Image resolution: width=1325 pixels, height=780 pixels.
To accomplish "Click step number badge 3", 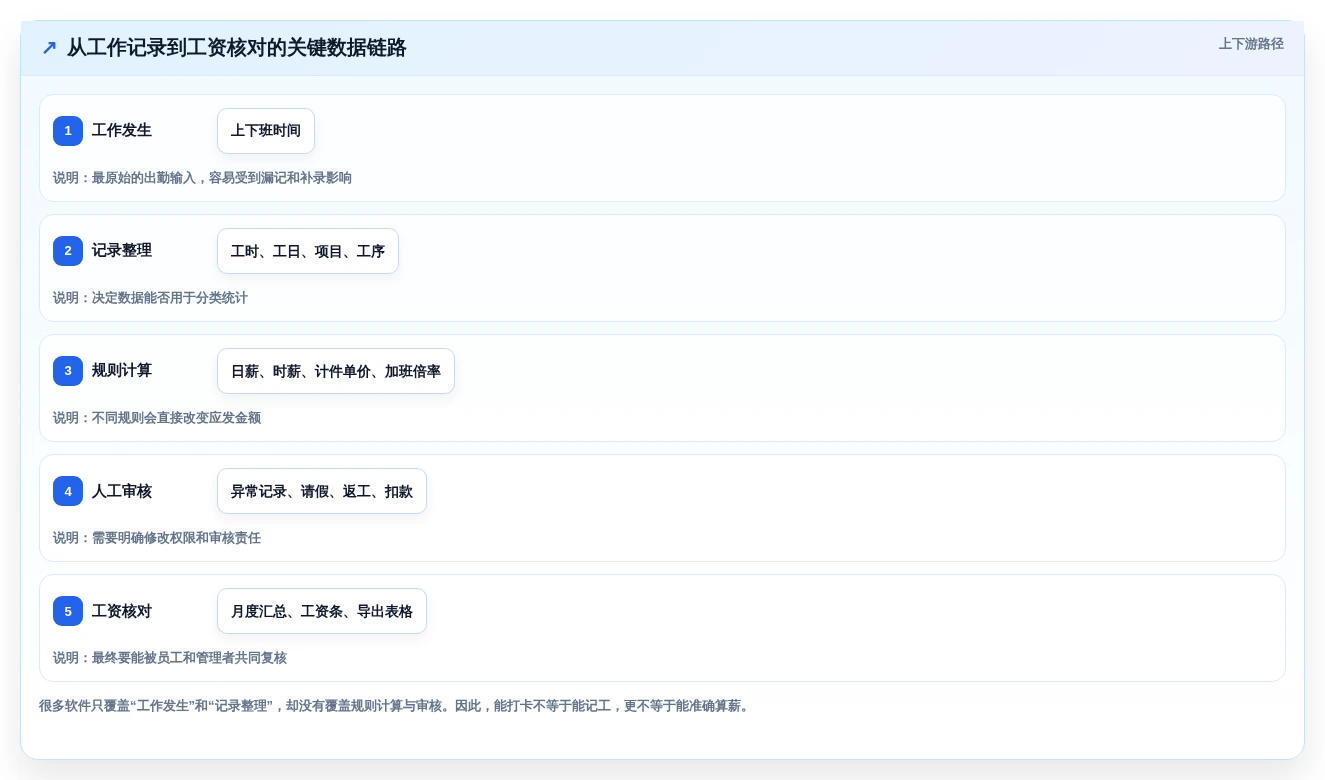I will 68,371.
